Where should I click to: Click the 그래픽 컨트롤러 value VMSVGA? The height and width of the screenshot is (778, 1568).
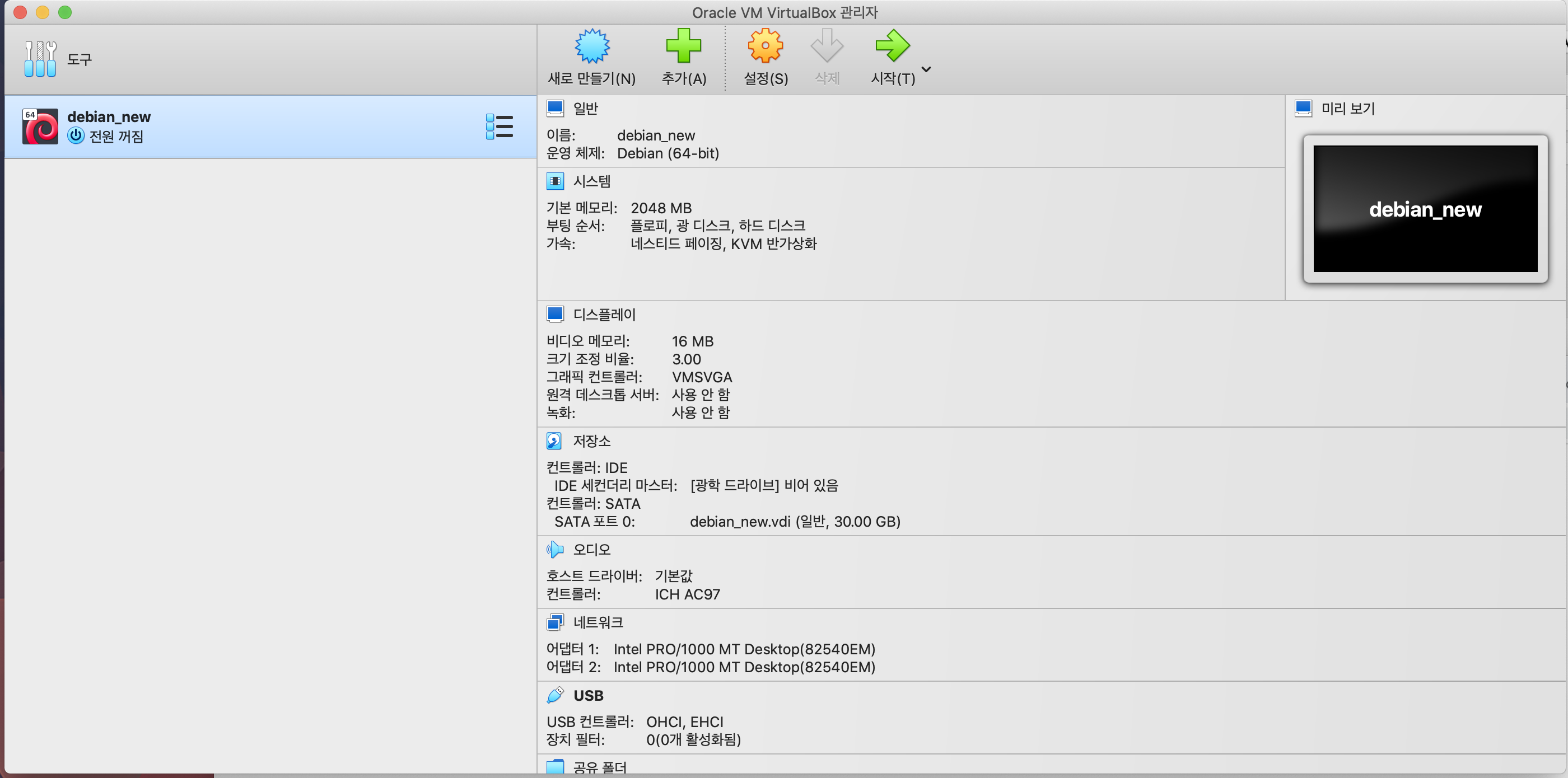702,377
